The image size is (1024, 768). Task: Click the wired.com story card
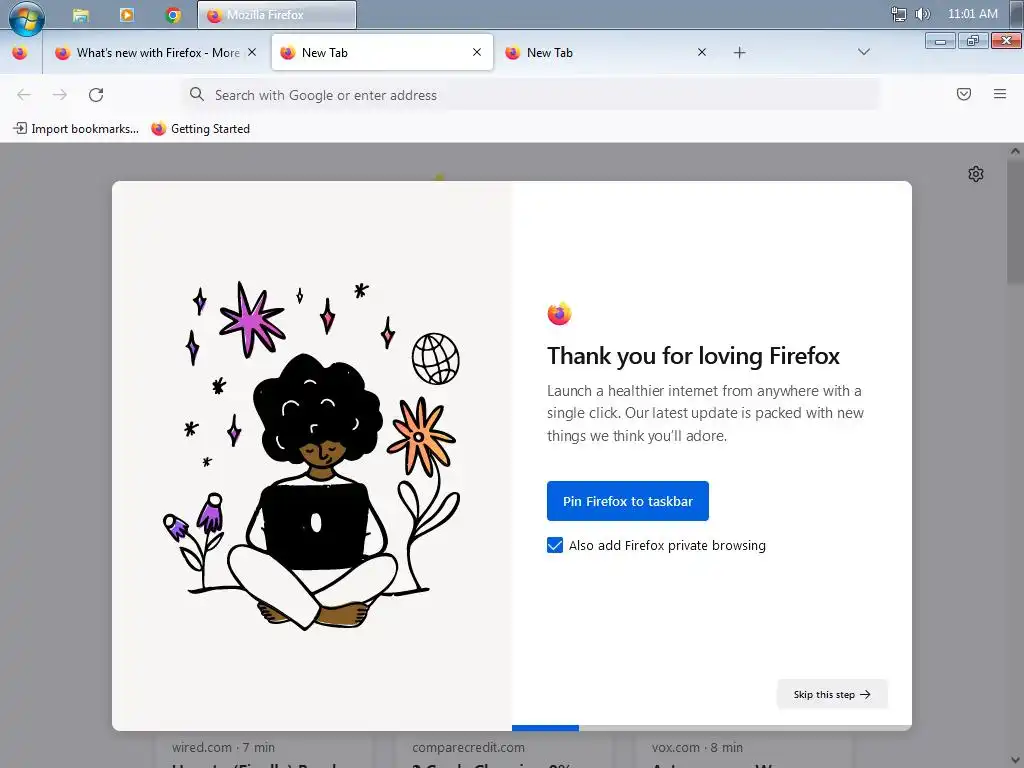(264, 750)
